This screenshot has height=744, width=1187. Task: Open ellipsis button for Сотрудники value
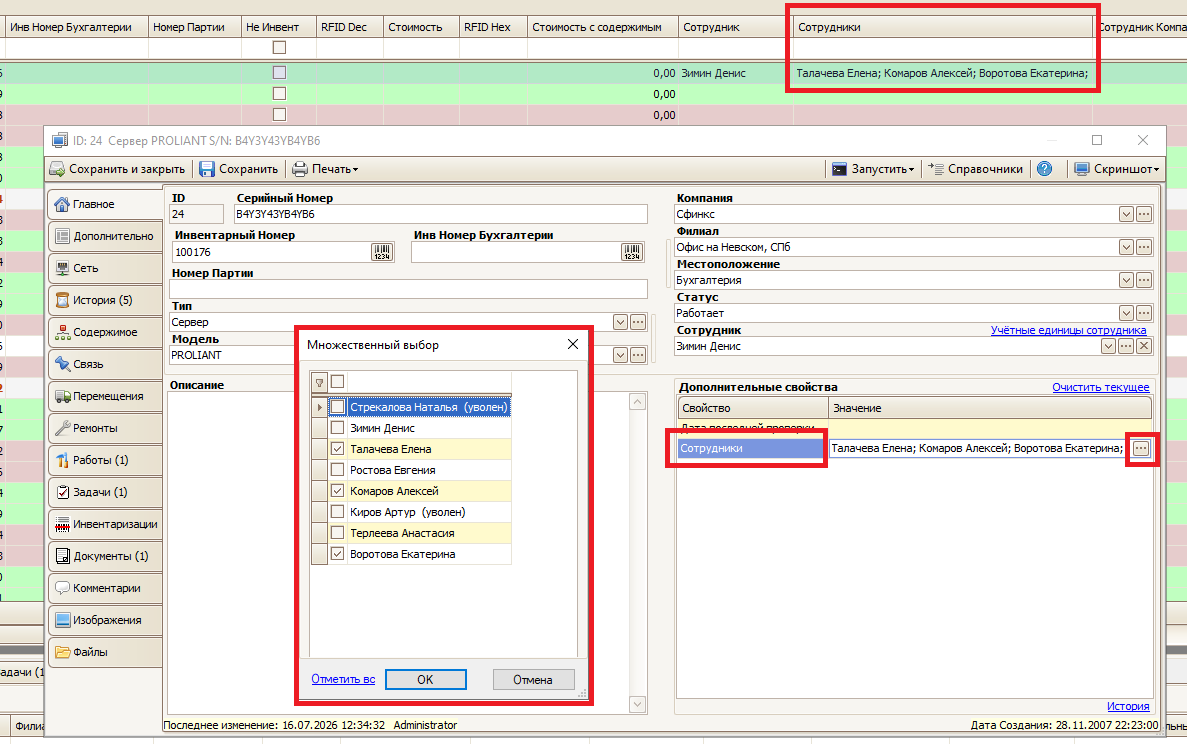[x=1141, y=448]
